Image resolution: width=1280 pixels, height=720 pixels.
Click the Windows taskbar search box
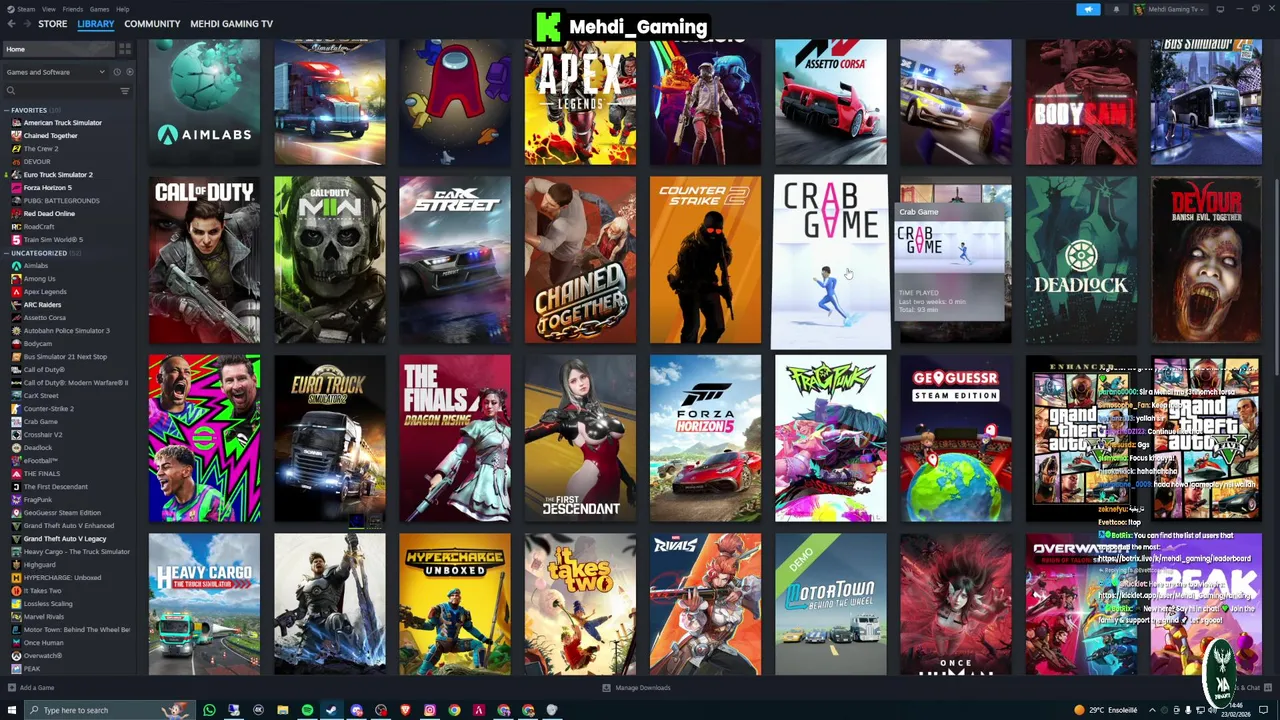tap(110, 710)
